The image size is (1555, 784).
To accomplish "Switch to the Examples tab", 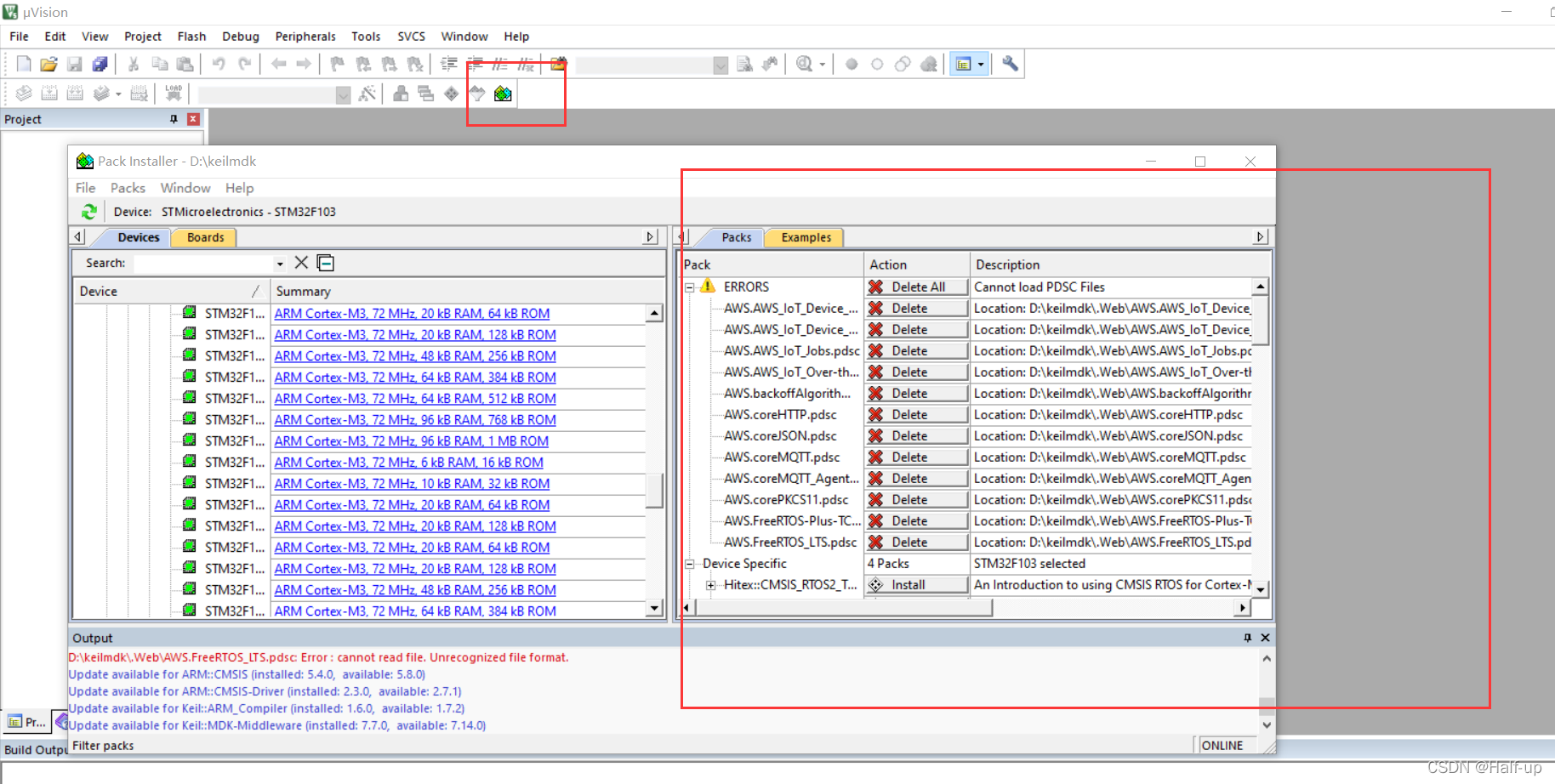I will click(x=806, y=237).
